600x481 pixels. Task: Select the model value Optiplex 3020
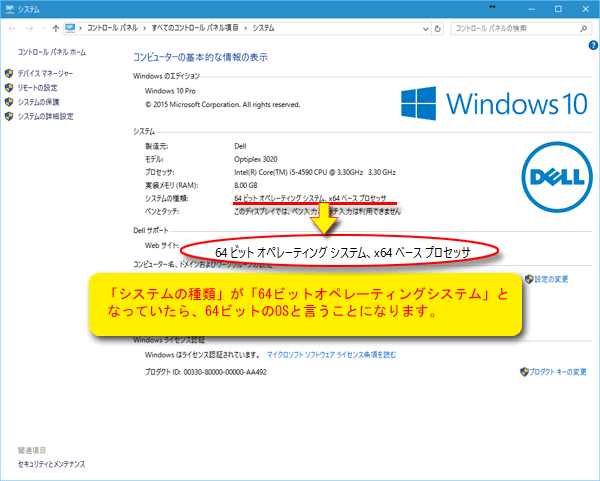click(x=256, y=159)
